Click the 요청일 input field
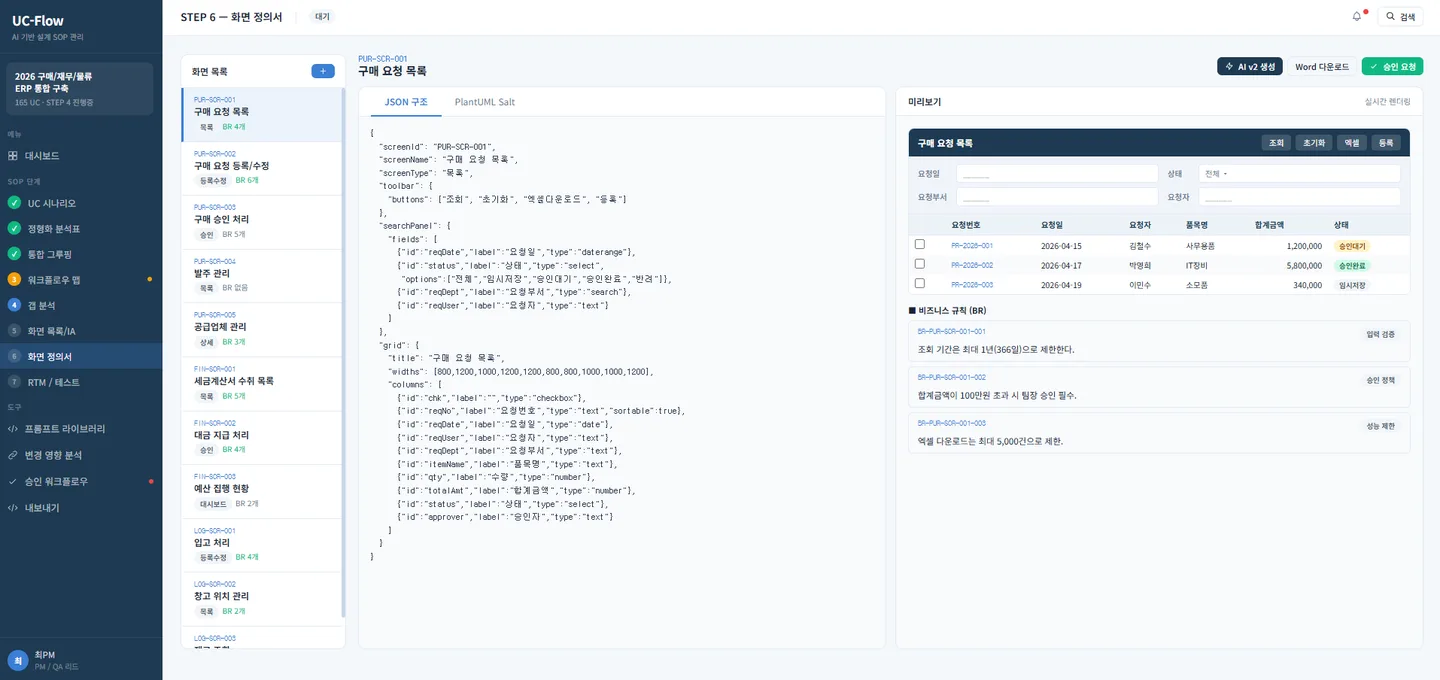The image size is (1440, 680). [1057, 174]
